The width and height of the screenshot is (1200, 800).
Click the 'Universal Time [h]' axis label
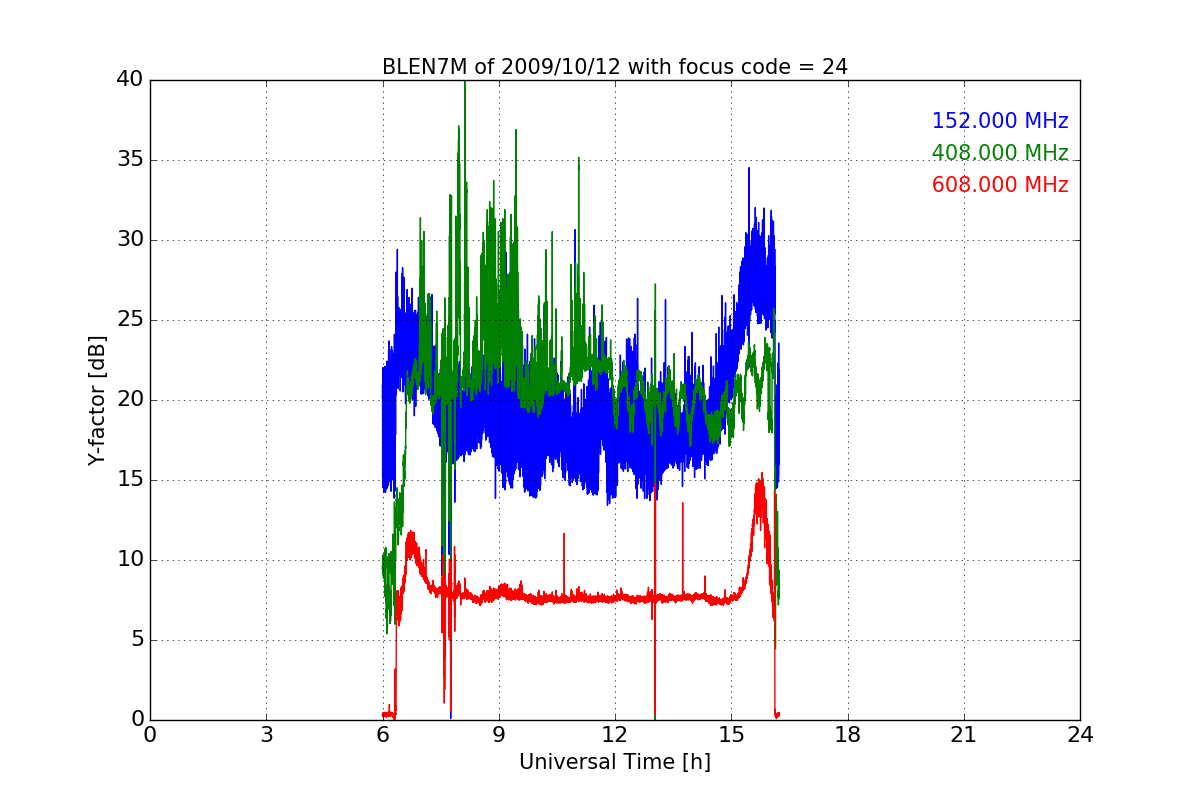615,762
